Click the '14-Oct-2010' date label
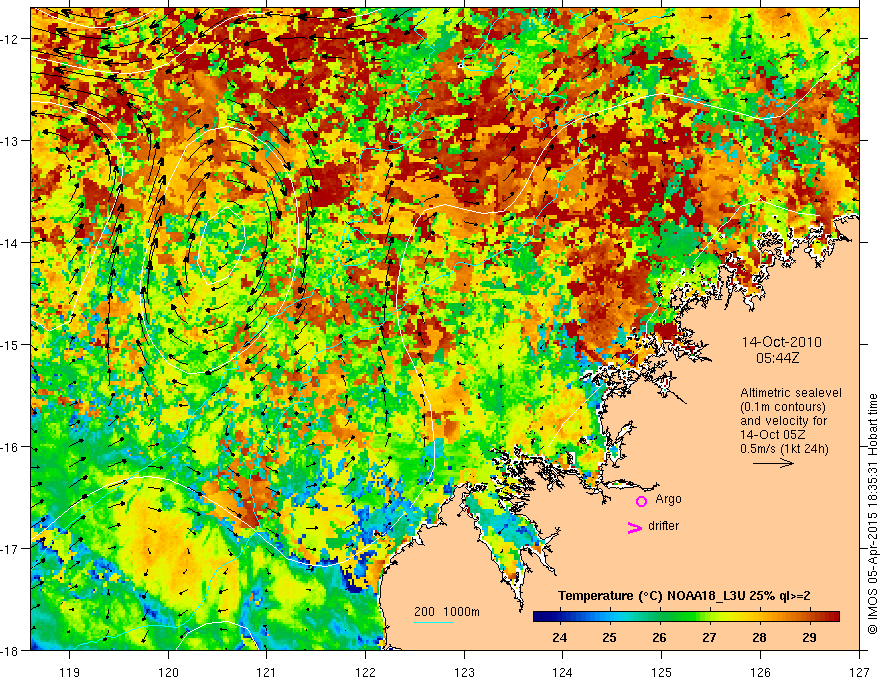 [781, 342]
